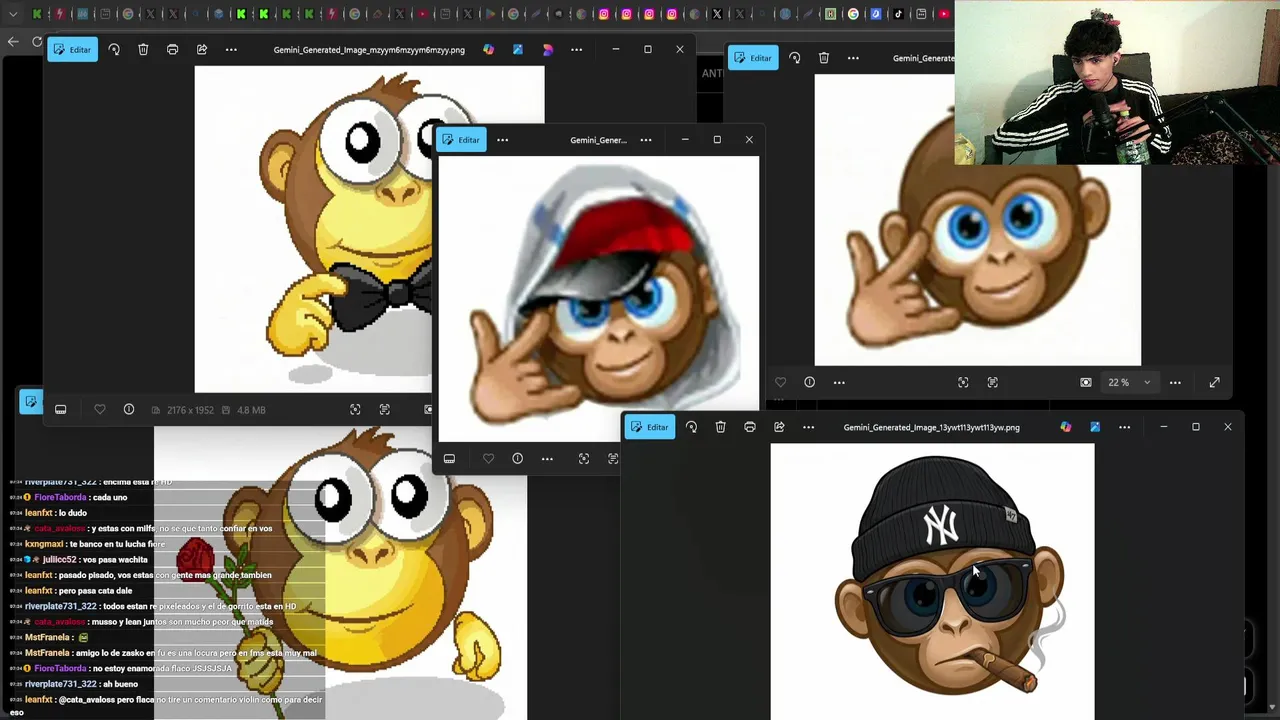Click the hooded monkey with red cap image

(599, 298)
